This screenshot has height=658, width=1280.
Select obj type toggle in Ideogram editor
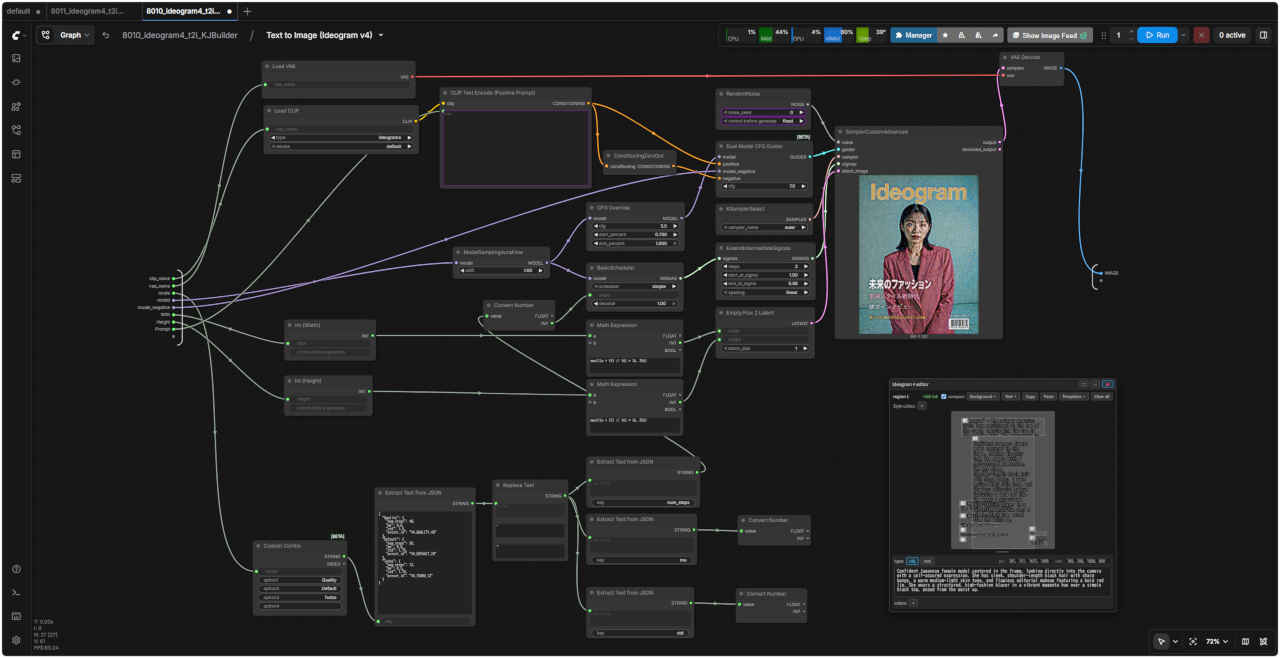[x=912, y=561]
